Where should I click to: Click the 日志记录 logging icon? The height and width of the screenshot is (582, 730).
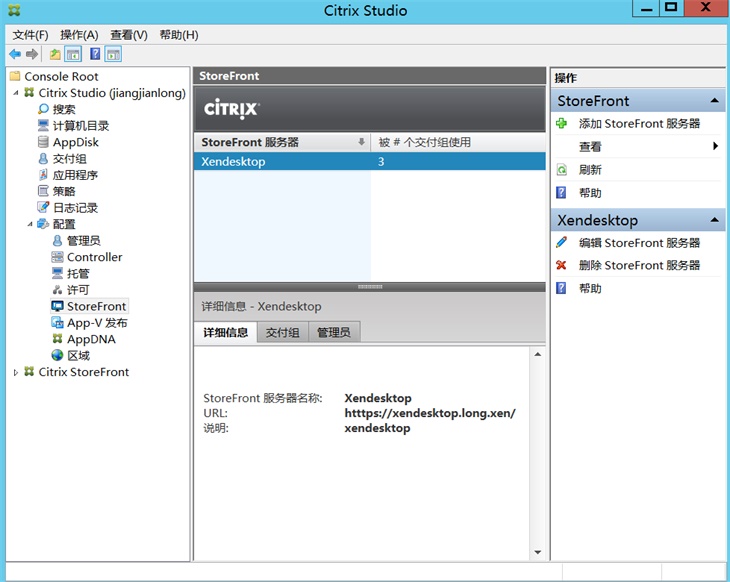pos(43,207)
